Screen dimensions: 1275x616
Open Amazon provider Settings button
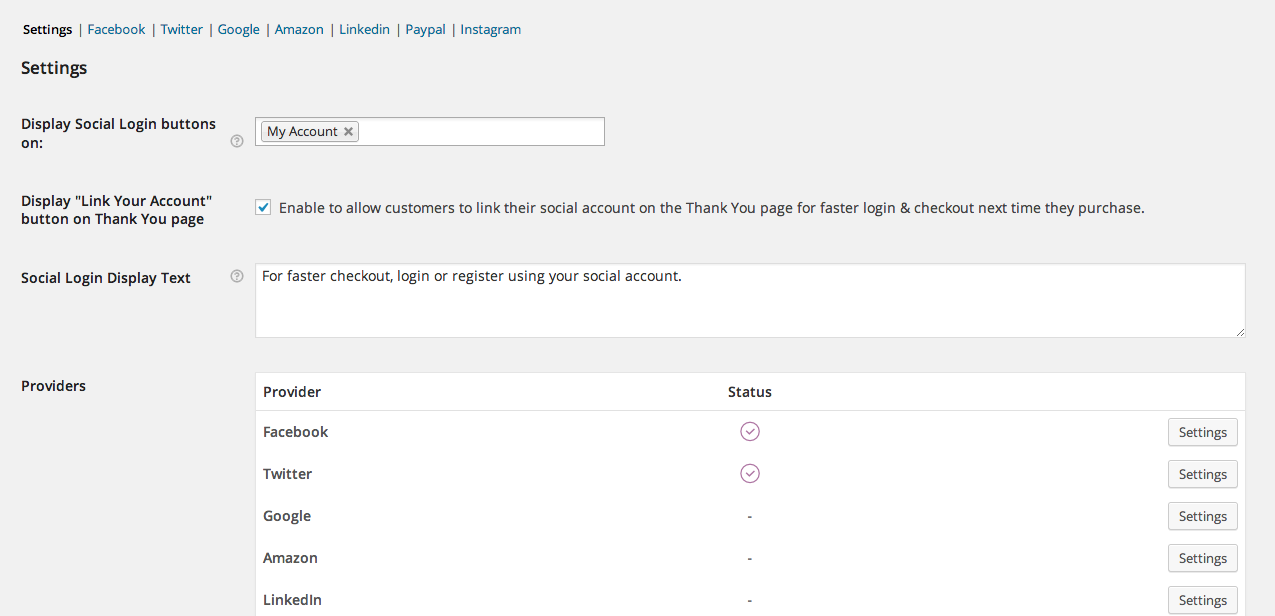[1202, 558]
